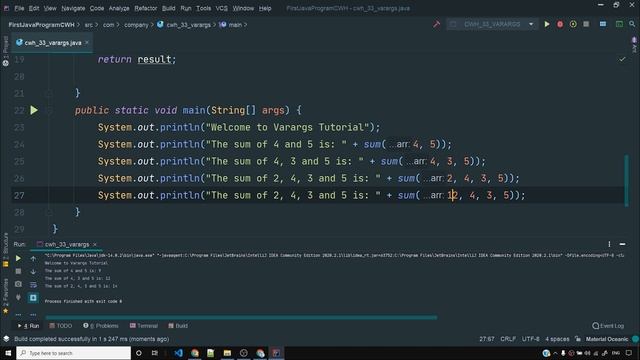Open the Refactor menu

(146, 8)
